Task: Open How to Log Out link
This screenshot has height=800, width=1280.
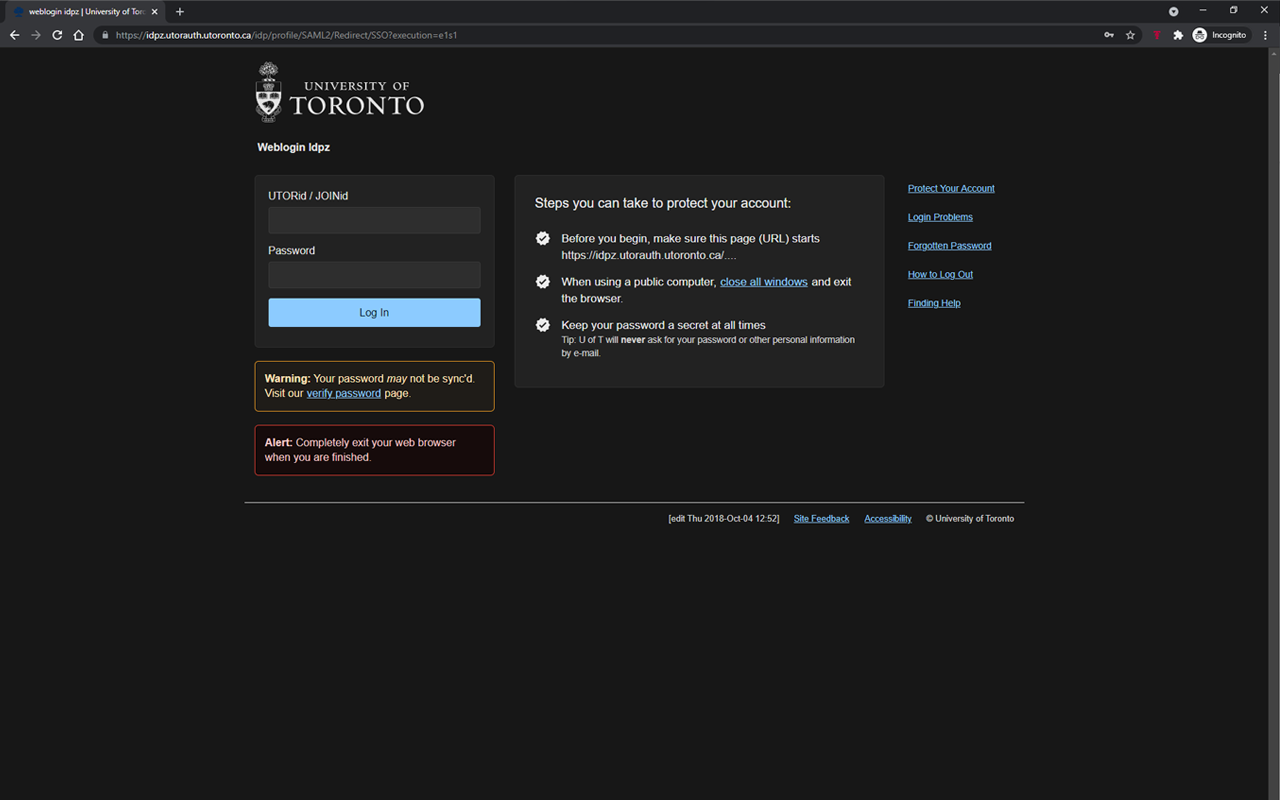Action: (x=940, y=274)
